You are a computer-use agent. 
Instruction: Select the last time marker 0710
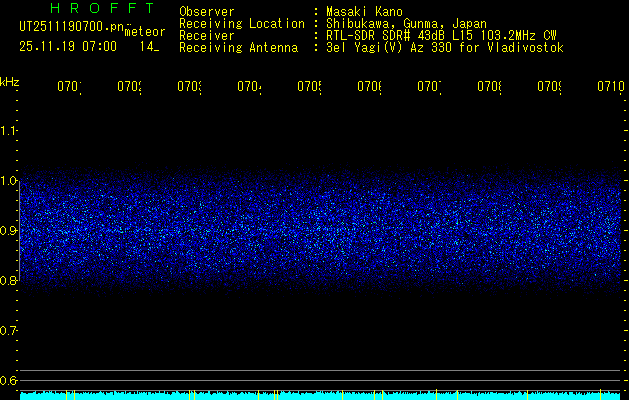[x=610, y=87]
